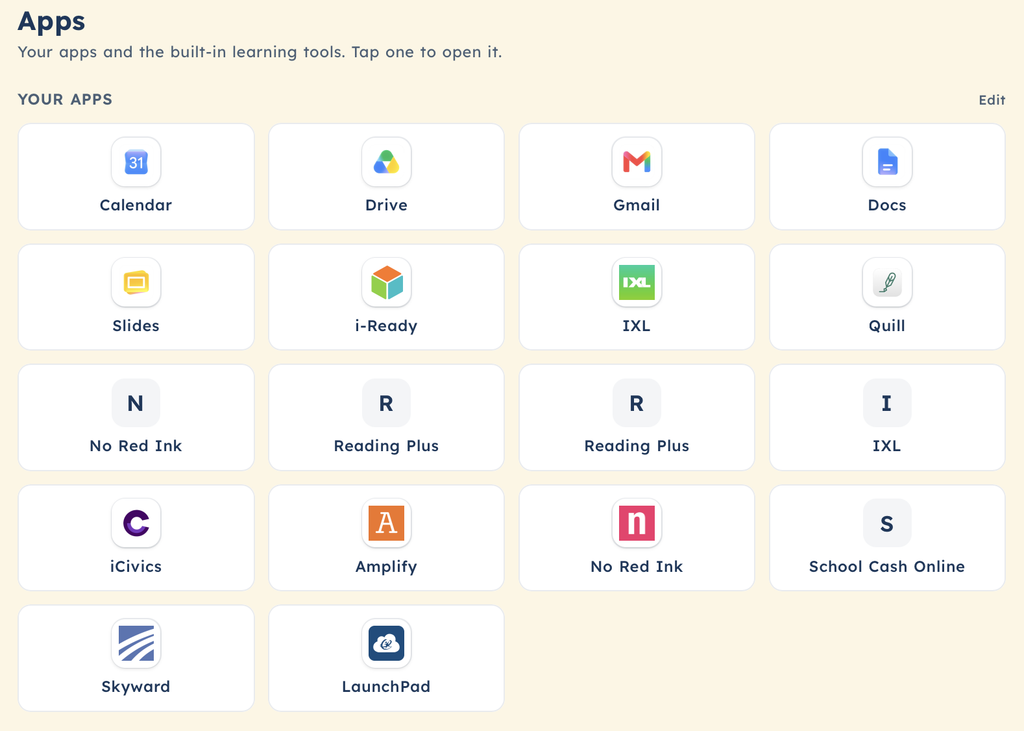Open Amplify with the orange A icon
This screenshot has width=1024, height=731.
coord(386,523)
